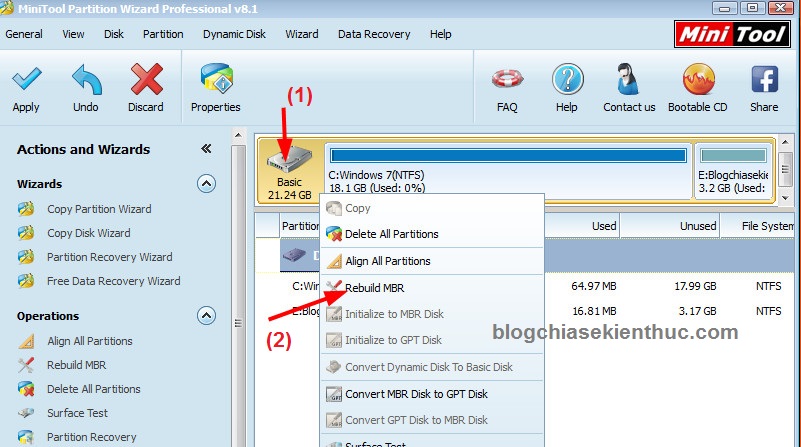Viewport: 801px width, 447px height.
Task: Open the Partition menu
Action: pos(163,34)
